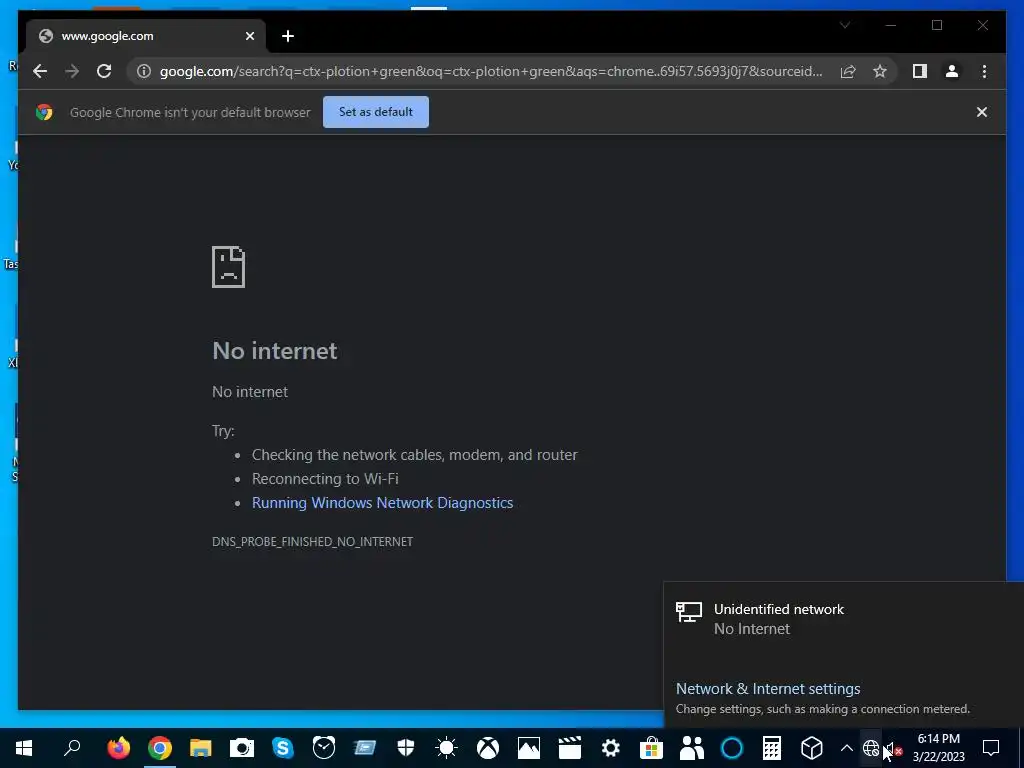Launch Firefox from the taskbar

click(x=119, y=748)
